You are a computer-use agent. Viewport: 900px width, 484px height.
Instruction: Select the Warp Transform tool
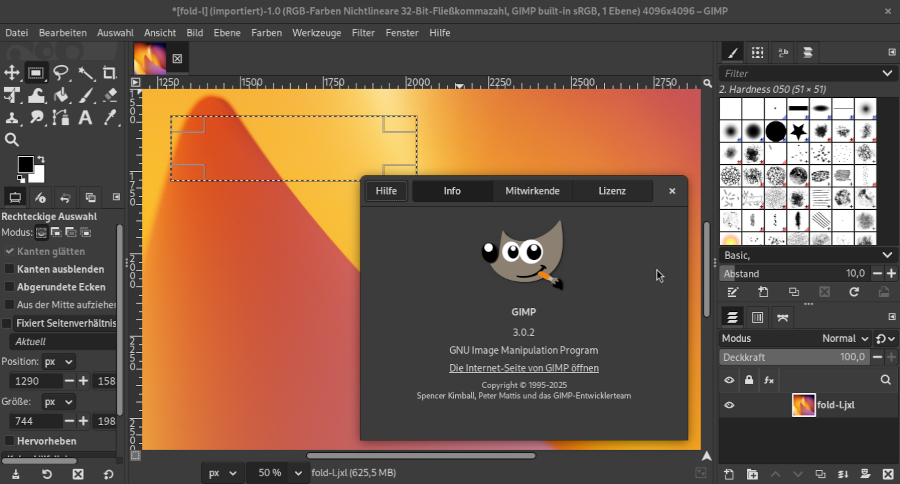click(36, 95)
